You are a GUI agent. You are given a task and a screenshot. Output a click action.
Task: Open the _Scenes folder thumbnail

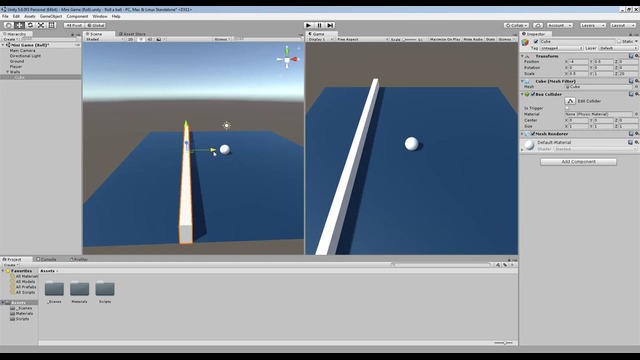[x=54, y=289]
